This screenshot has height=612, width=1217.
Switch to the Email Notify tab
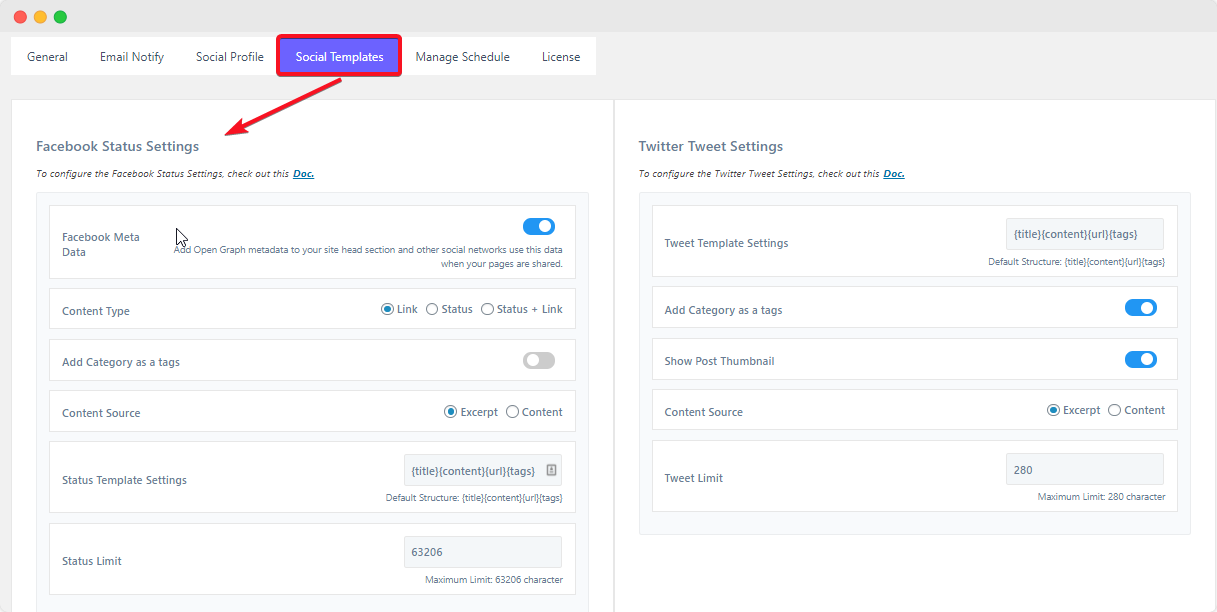point(132,57)
